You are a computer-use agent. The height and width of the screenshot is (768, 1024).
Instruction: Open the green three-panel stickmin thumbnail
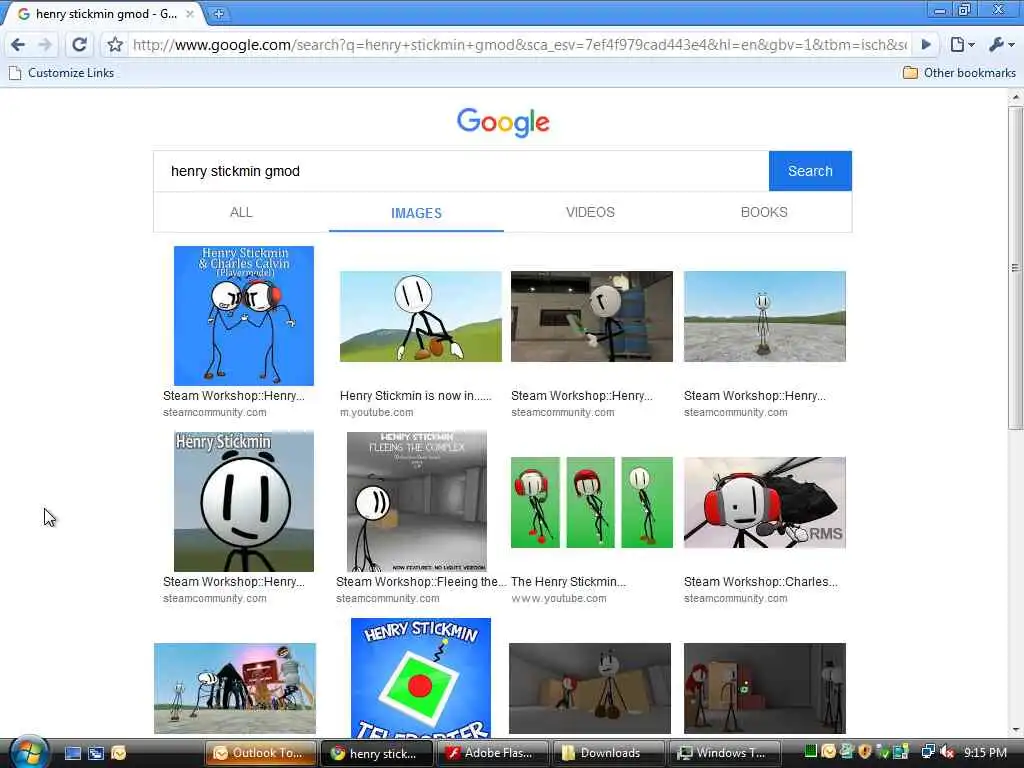(x=592, y=502)
